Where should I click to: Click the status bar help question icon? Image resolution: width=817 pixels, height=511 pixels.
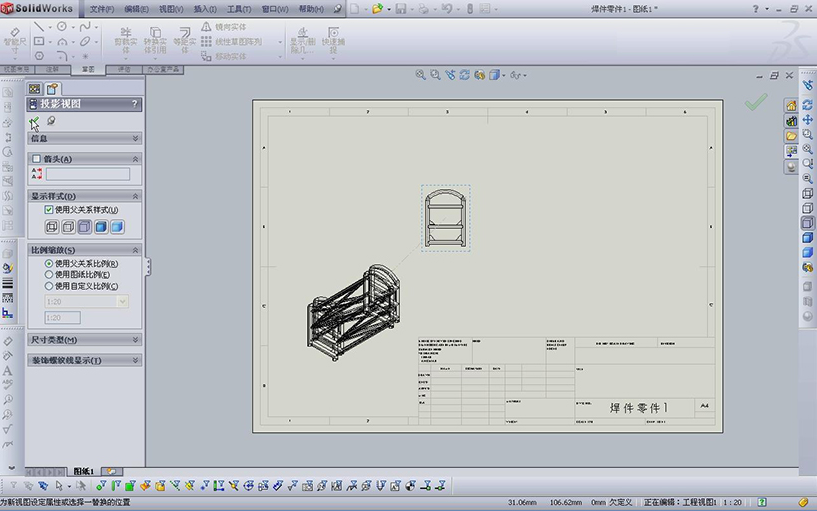(762, 502)
